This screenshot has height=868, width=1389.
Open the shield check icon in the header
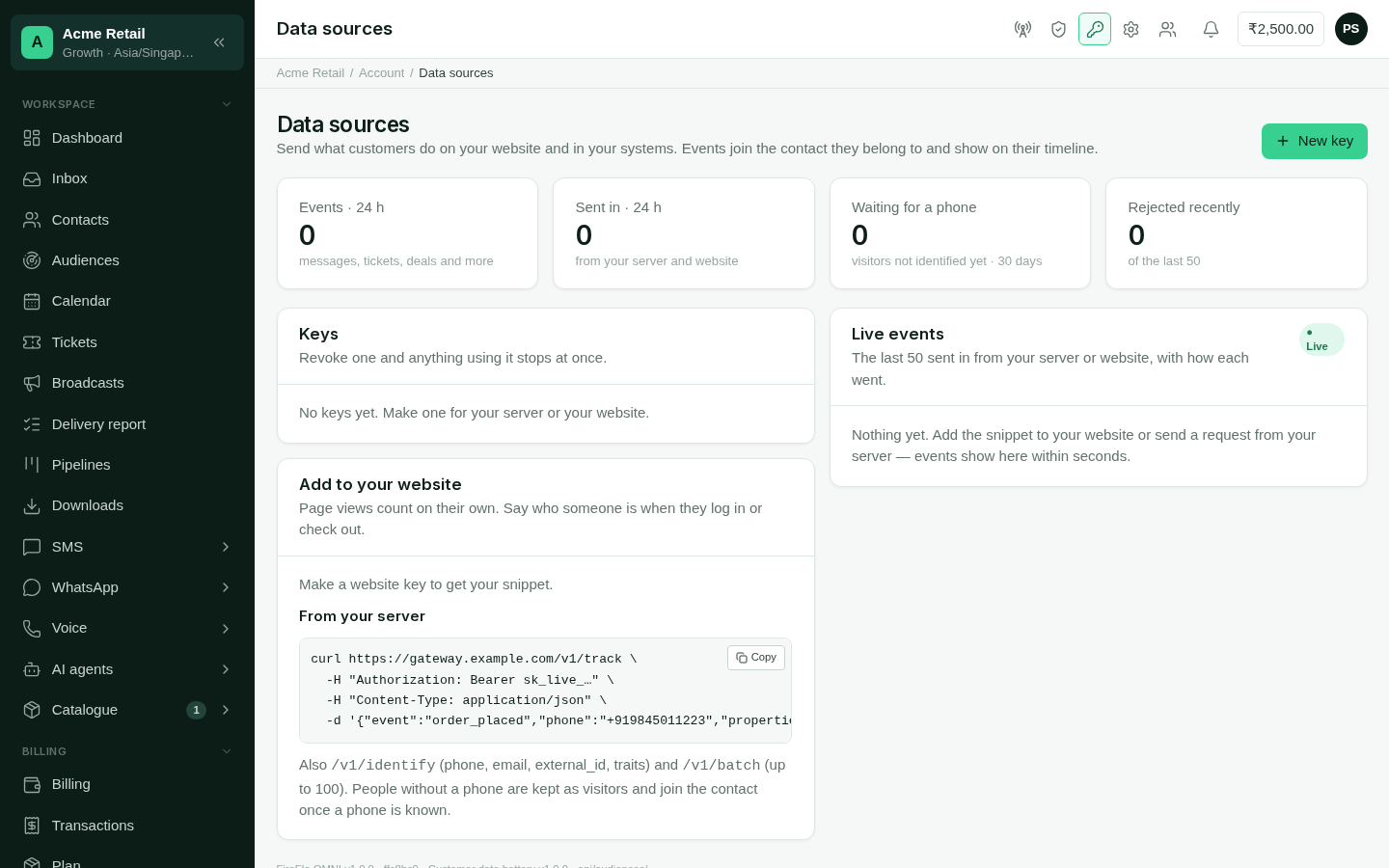point(1058,29)
